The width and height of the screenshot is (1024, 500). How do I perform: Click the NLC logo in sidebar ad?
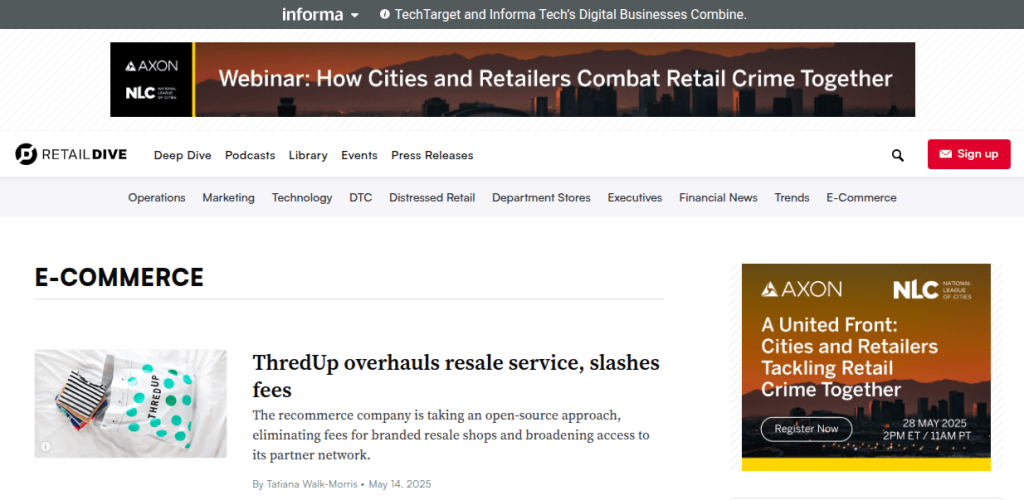click(x=932, y=290)
